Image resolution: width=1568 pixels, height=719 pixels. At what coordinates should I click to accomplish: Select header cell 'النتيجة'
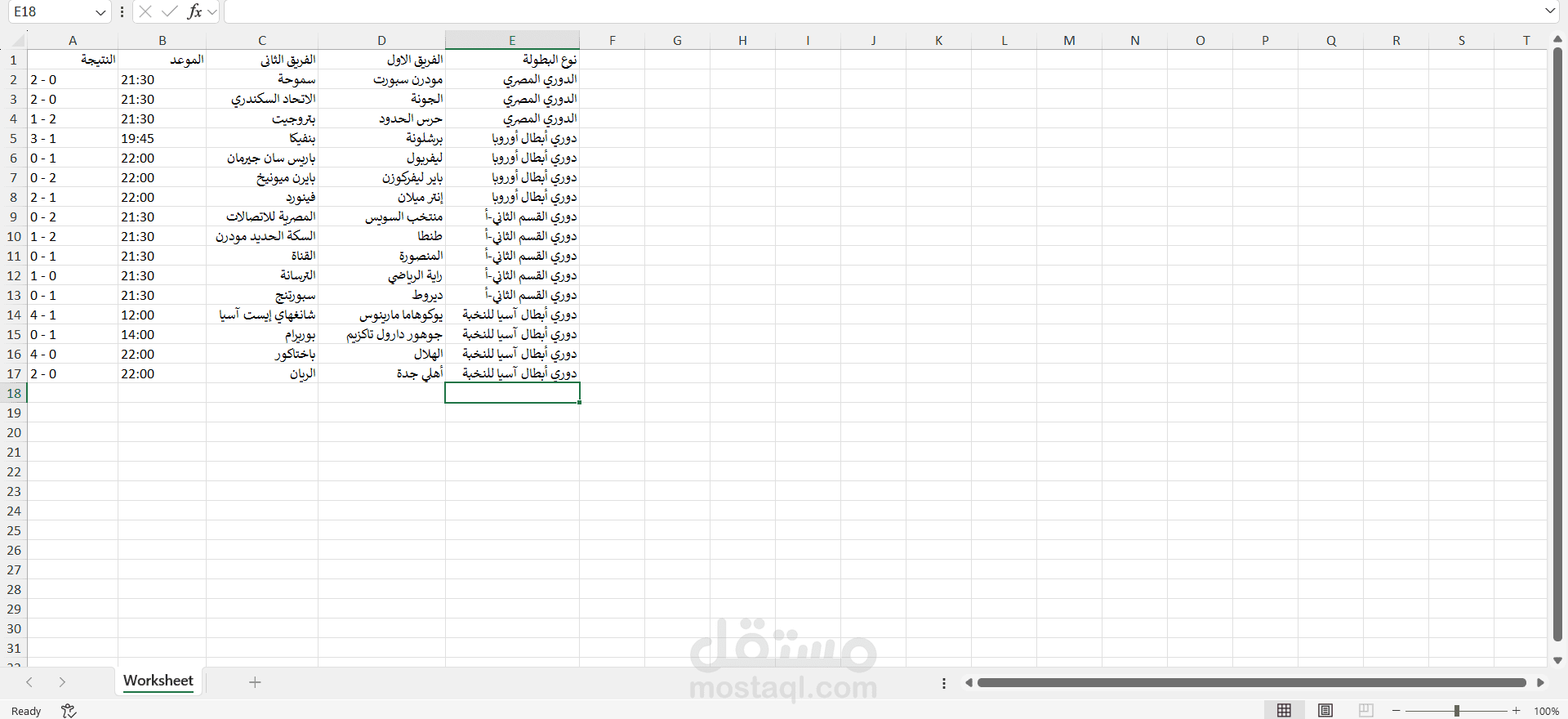click(x=73, y=60)
